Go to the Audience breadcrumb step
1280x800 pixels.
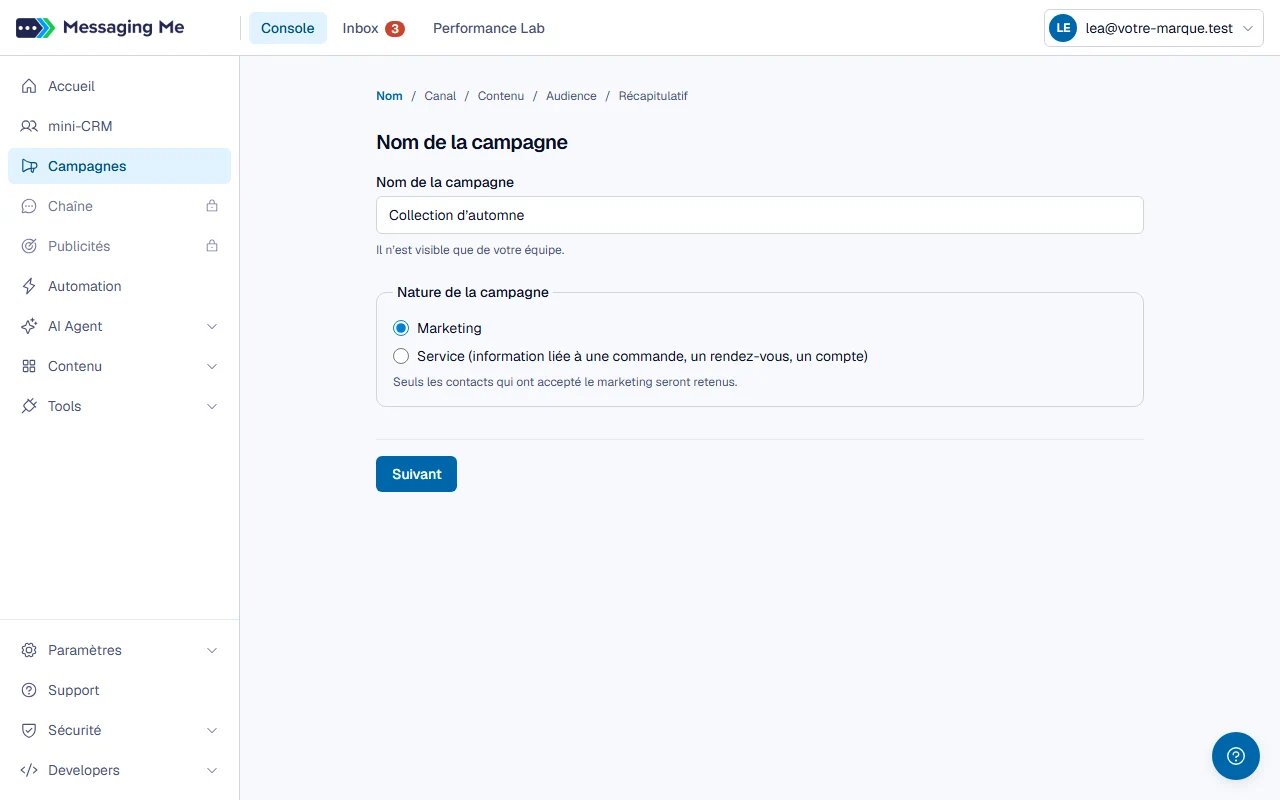(571, 96)
